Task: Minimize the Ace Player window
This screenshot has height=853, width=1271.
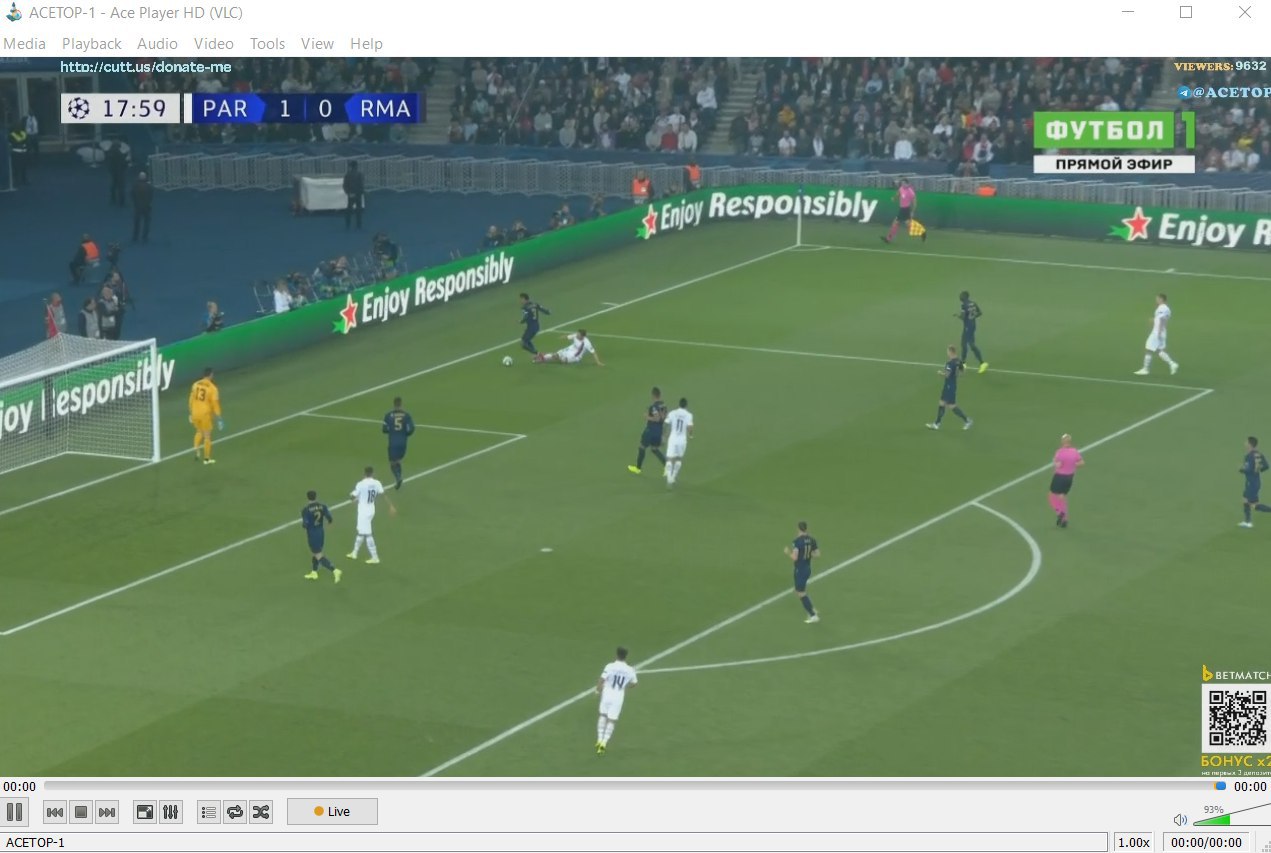Action: pyautogui.click(x=1128, y=13)
